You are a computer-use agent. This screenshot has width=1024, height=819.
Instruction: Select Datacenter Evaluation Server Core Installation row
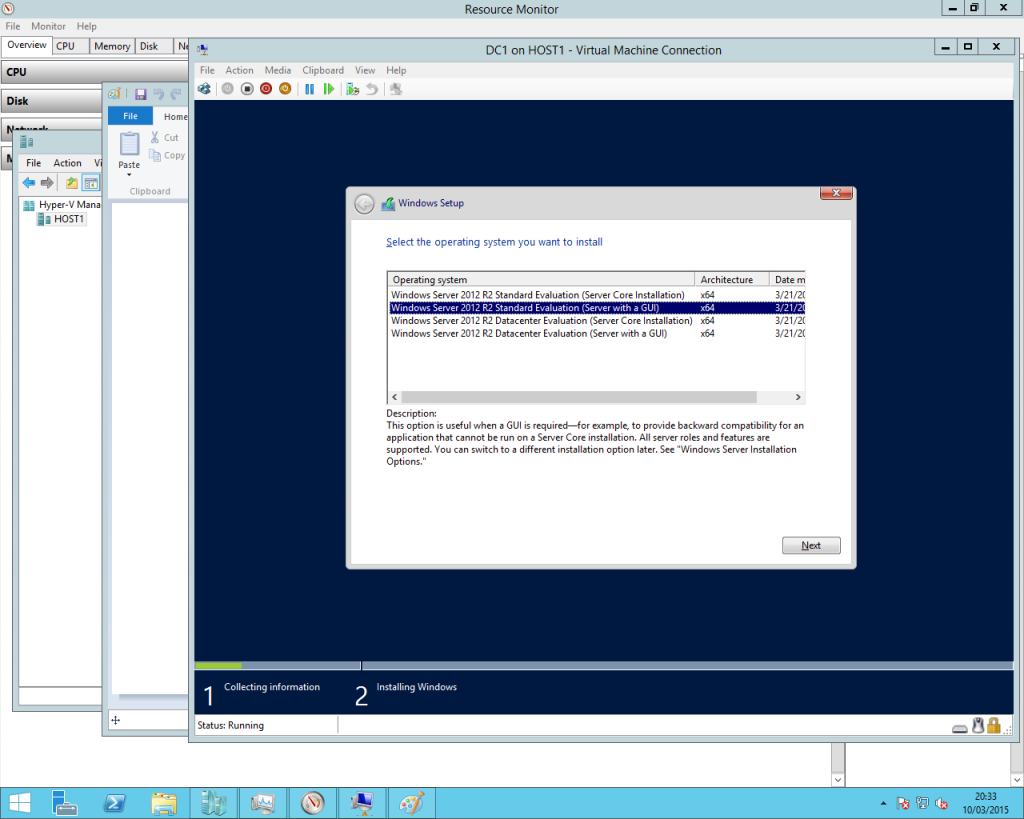pyautogui.click(x=597, y=321)
